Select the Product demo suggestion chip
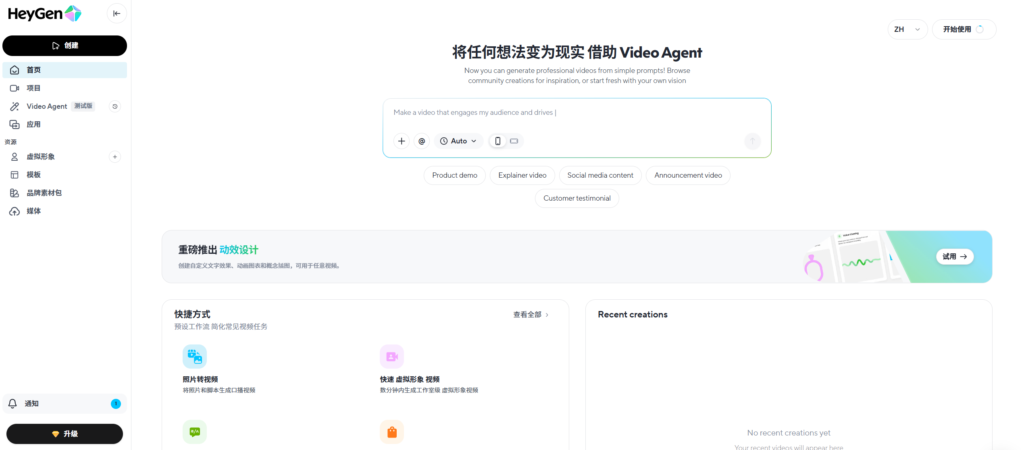The height and width of the screenshot is (450, 1024). click(455, 175)
